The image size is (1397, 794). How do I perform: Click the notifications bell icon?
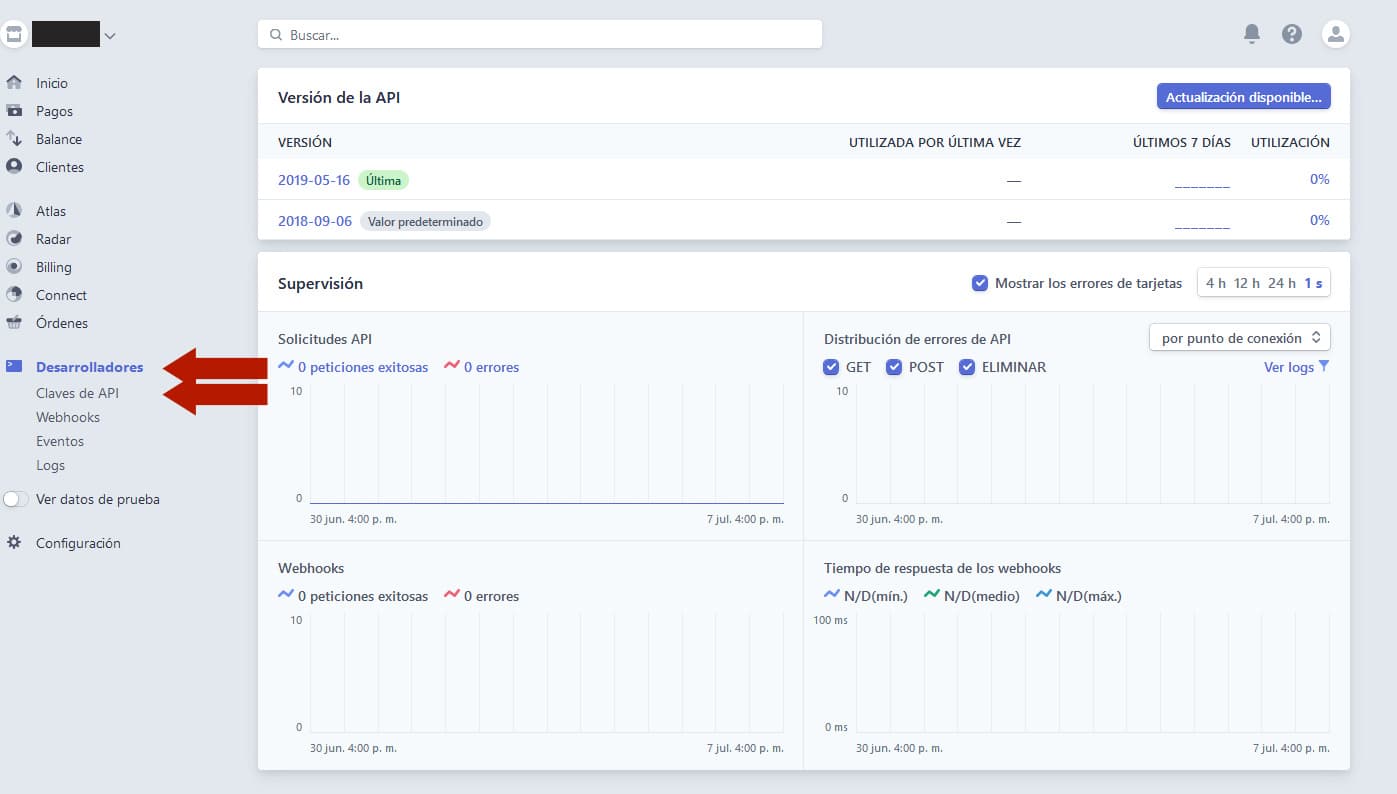coord(1251,34)
